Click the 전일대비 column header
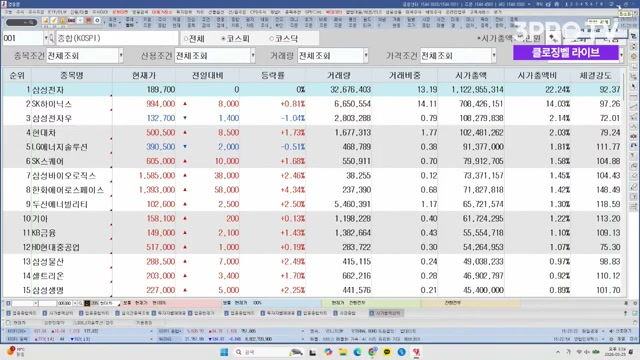 pyautogui.click(x=207, y=76)
